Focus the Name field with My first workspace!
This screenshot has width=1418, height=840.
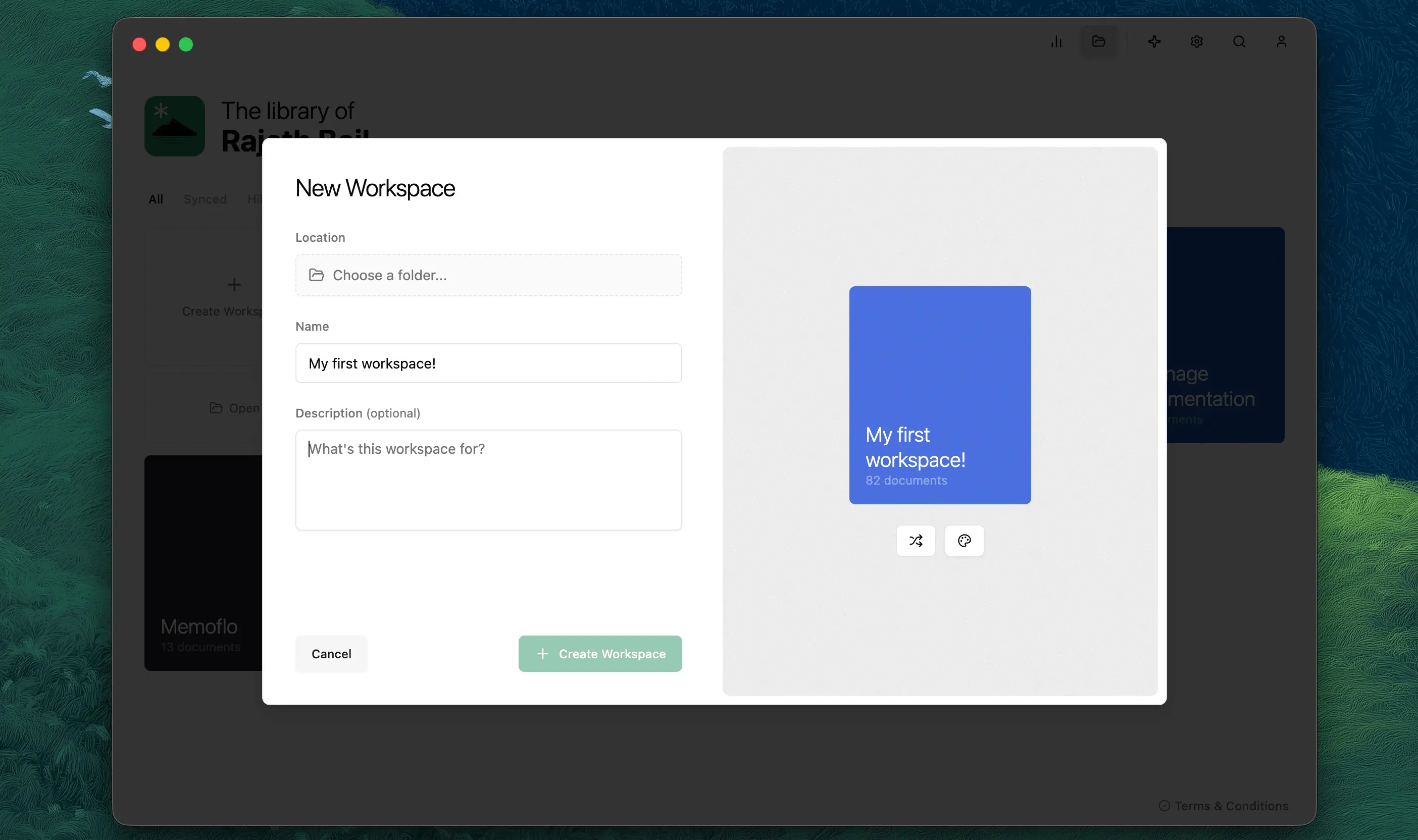tap(488, 363)
